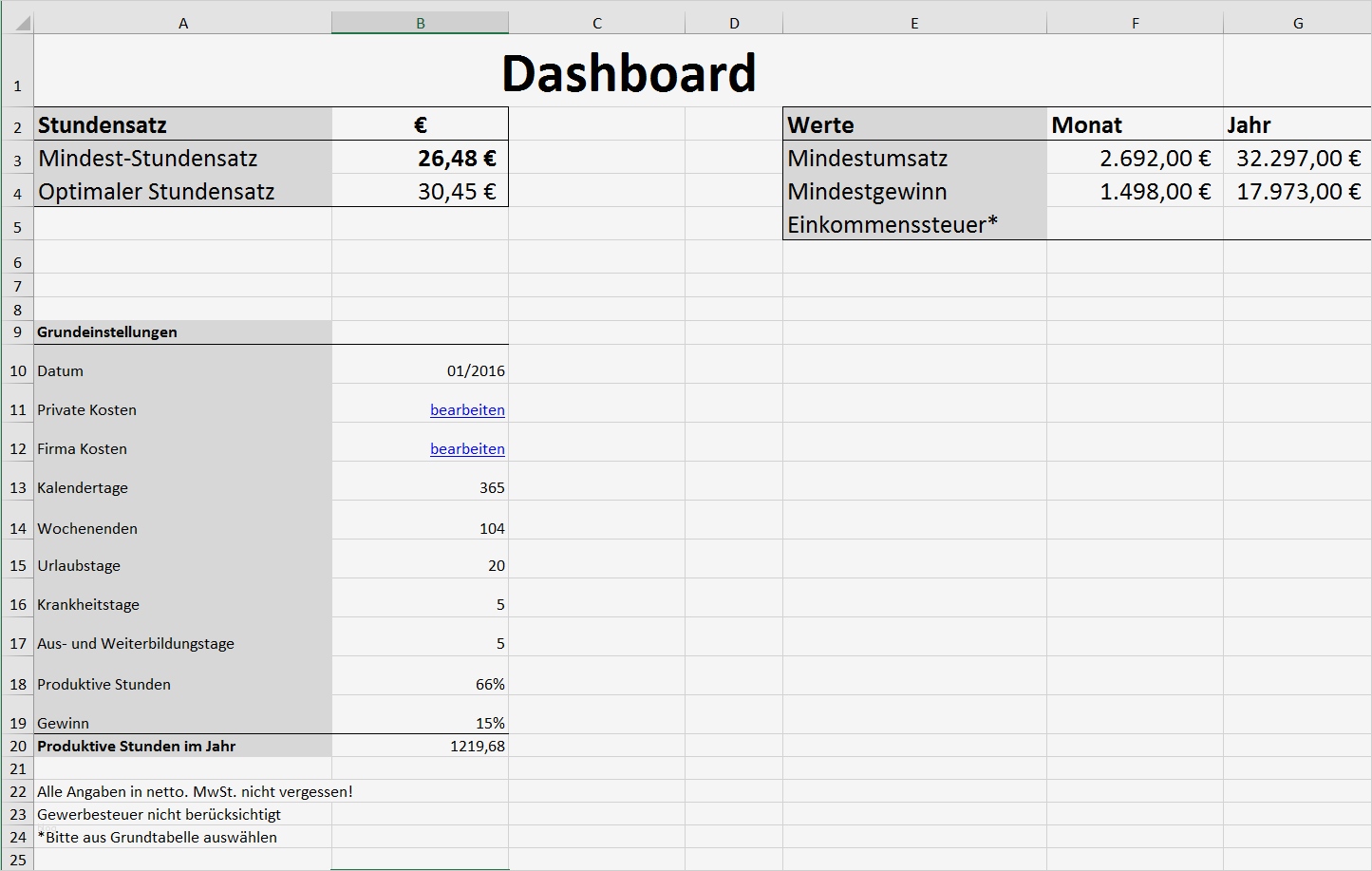Screen dimensions: 1372x871
Task: Click the Grundtabelle auswählen footnote
Action: [157, 837]
